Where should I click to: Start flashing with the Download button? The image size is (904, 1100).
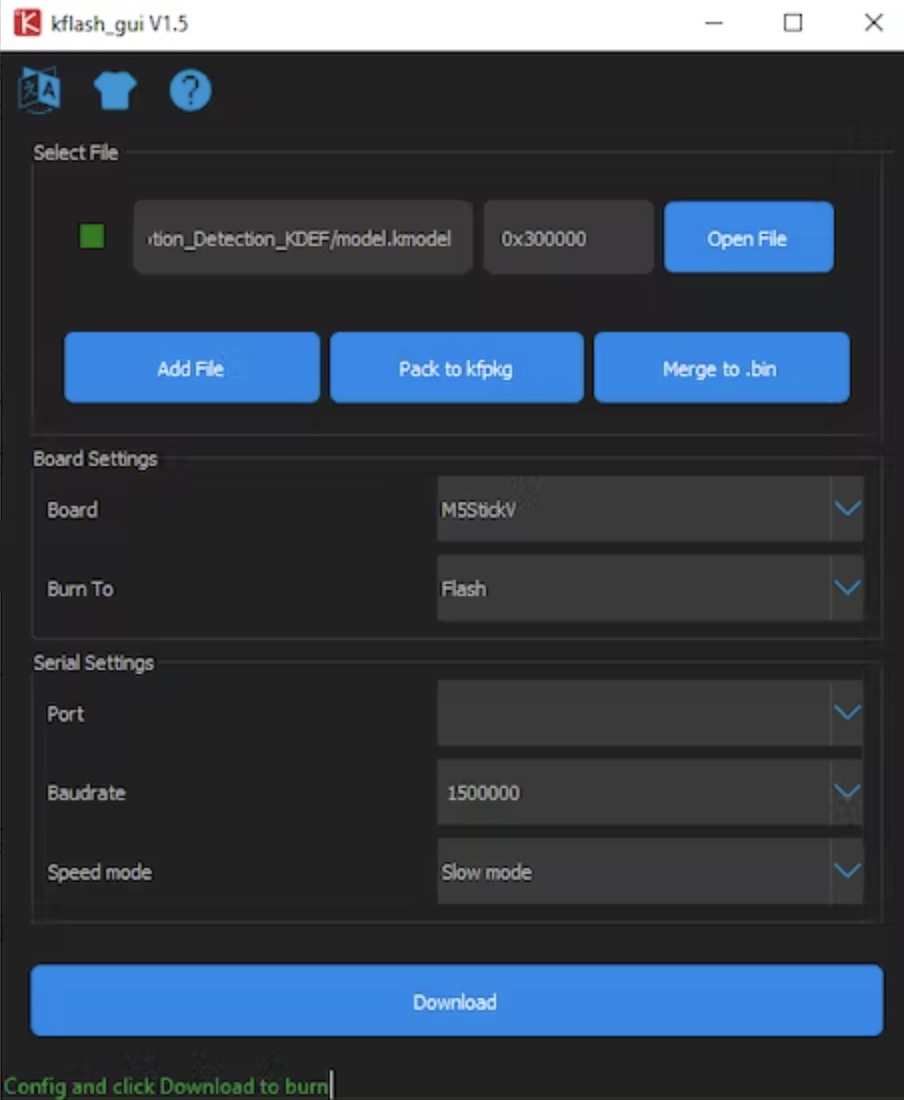click(456, 1001)
